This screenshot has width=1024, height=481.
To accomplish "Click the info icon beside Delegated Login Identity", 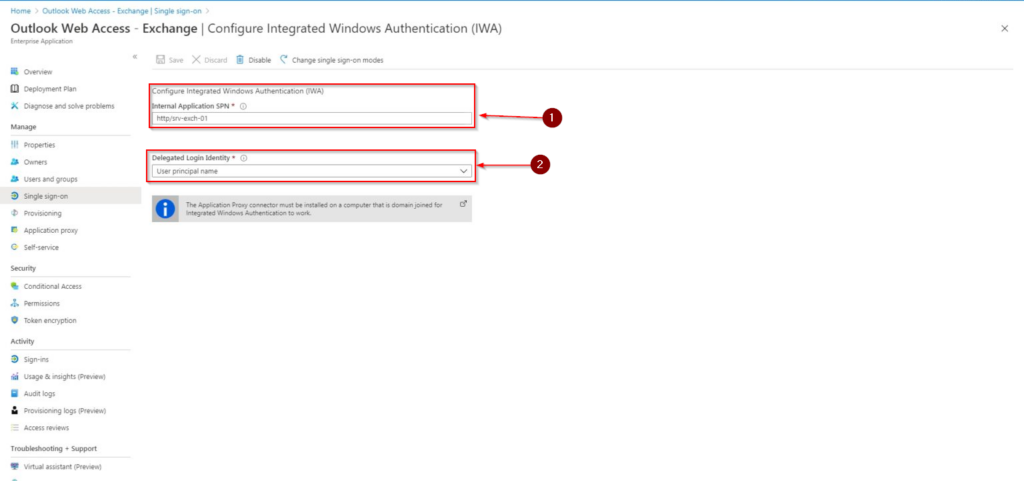I will tap(243, 158).
